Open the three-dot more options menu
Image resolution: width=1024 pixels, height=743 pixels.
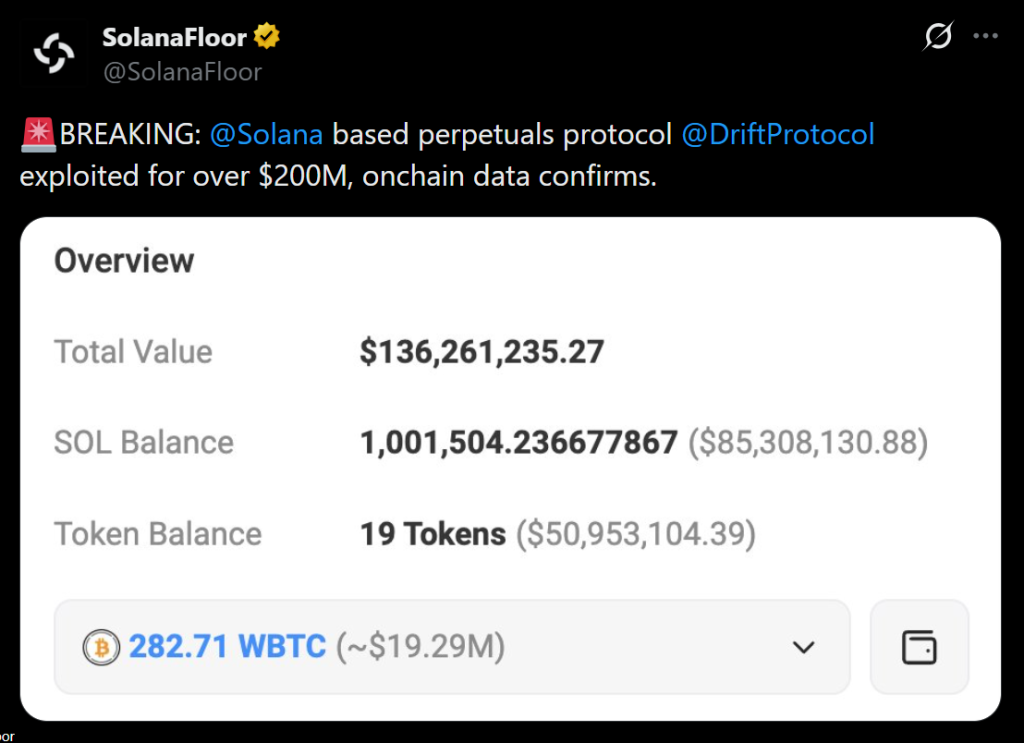(x=986, y=37)
